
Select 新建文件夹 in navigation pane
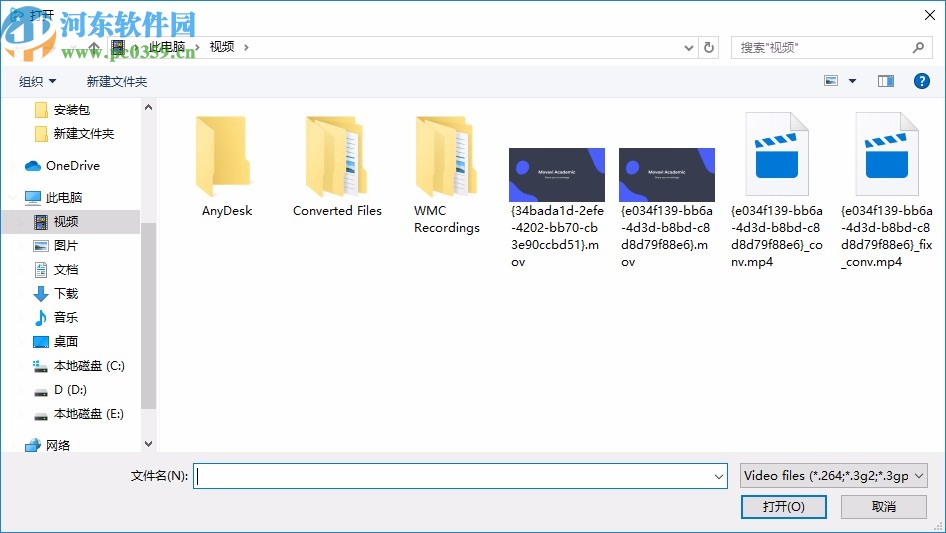[83, 134]
